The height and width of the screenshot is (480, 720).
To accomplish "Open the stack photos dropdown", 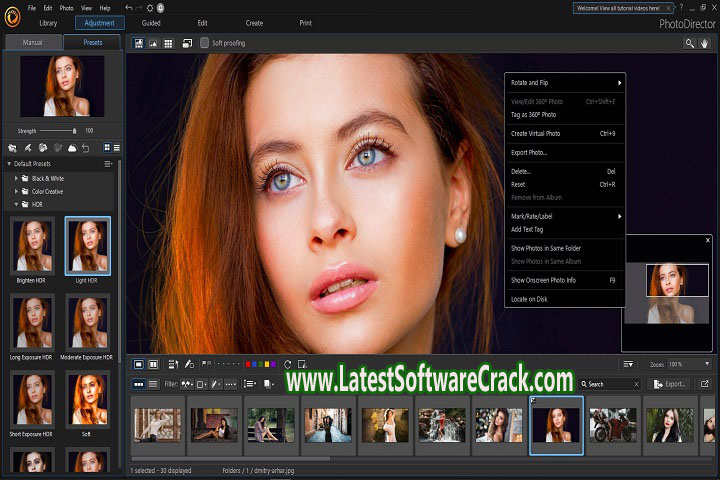I will click(x=269, y=384).
